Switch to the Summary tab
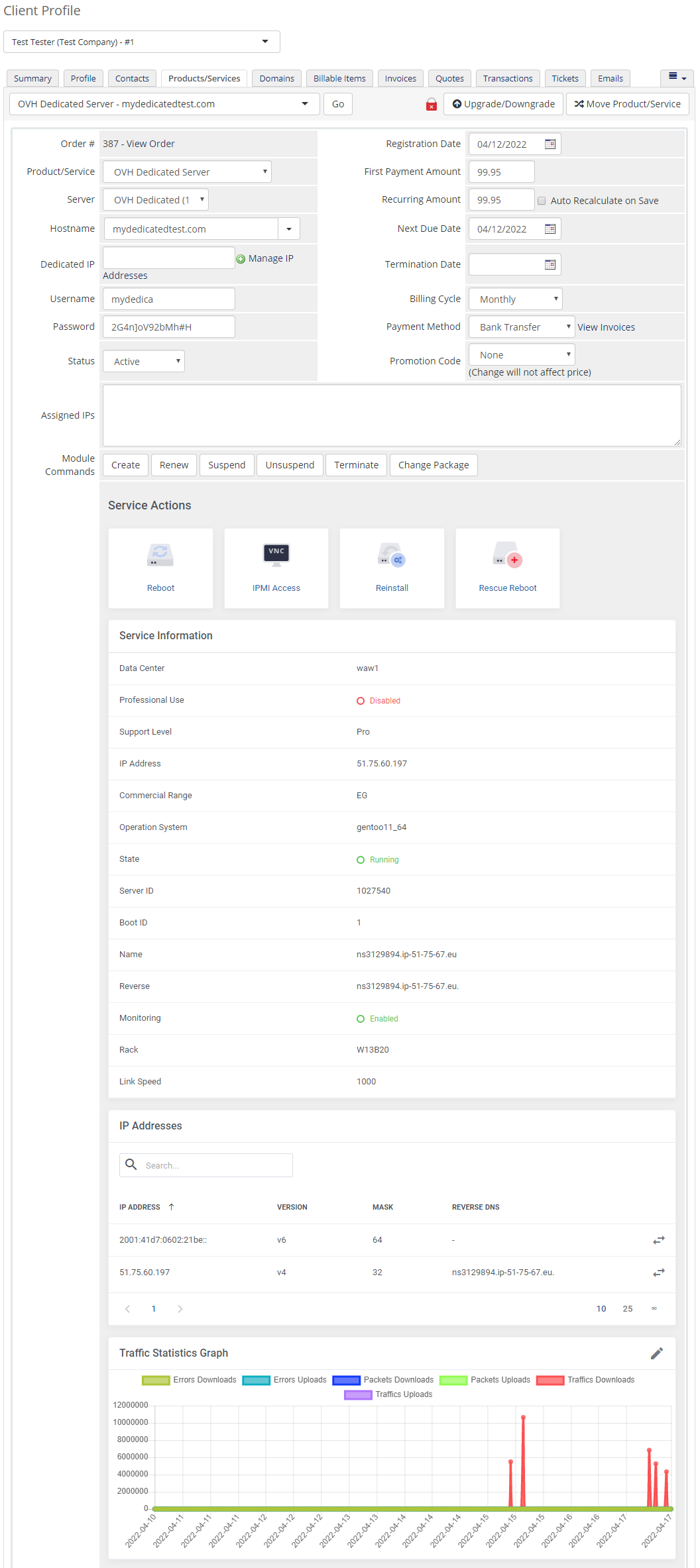The image size is (700, 1568). point(32,78)
